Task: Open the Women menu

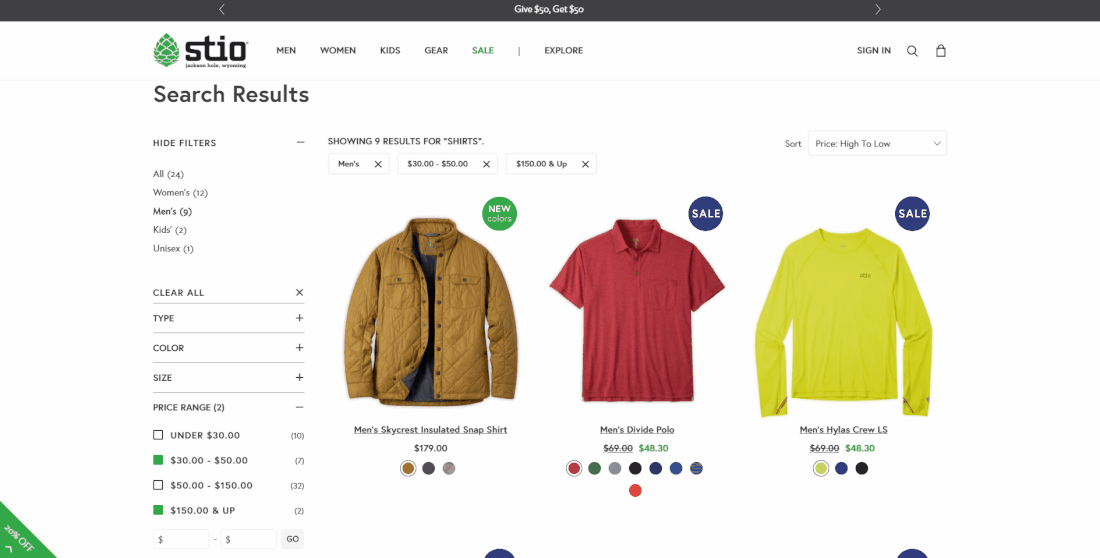Action: (x=338, y=51)
